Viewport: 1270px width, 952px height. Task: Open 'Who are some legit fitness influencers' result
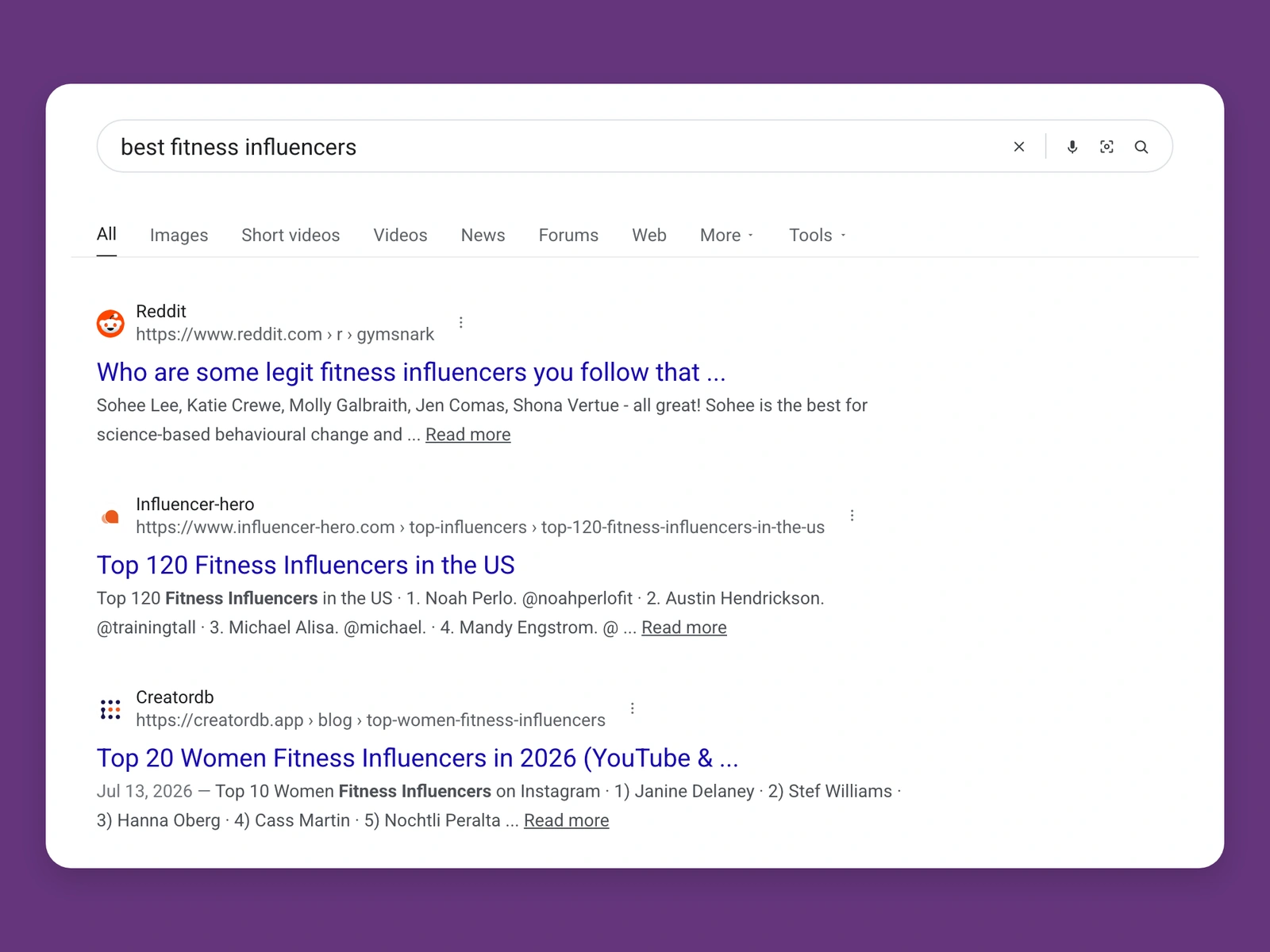(x=411, y=372)
